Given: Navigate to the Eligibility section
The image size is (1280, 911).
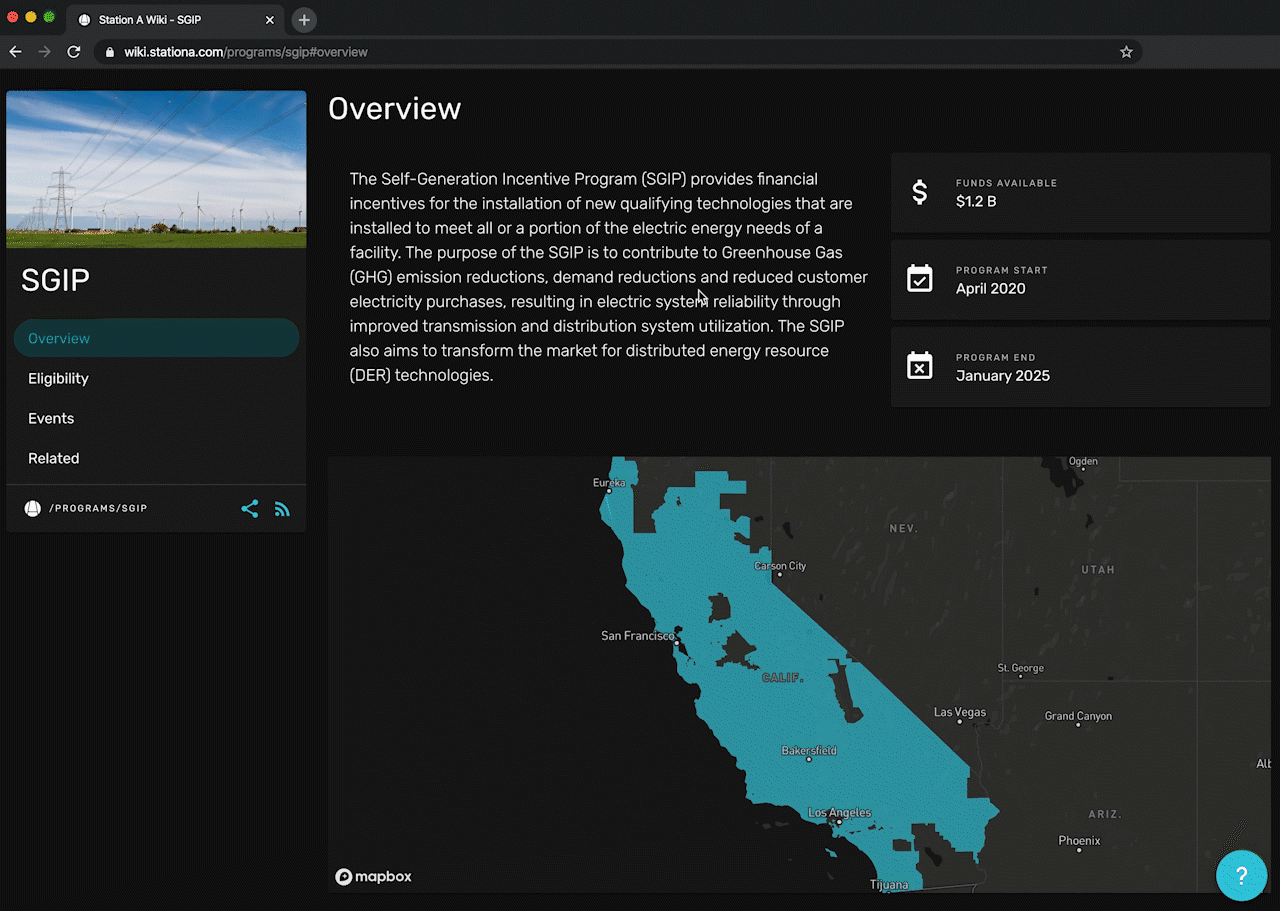Looking at the screenshot, I should coord(58,378).
